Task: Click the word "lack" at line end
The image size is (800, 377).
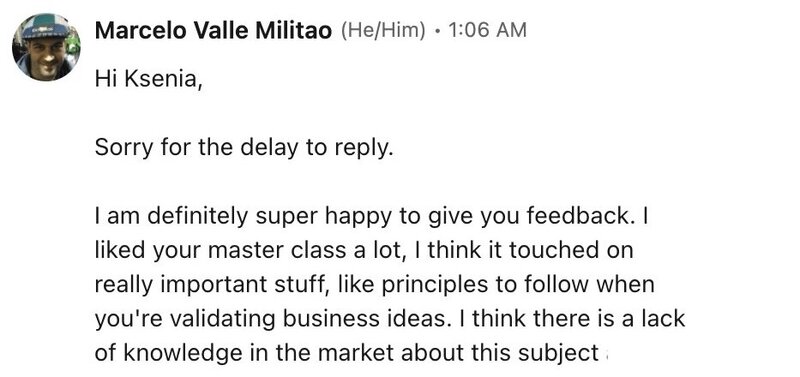Action: 663,319
